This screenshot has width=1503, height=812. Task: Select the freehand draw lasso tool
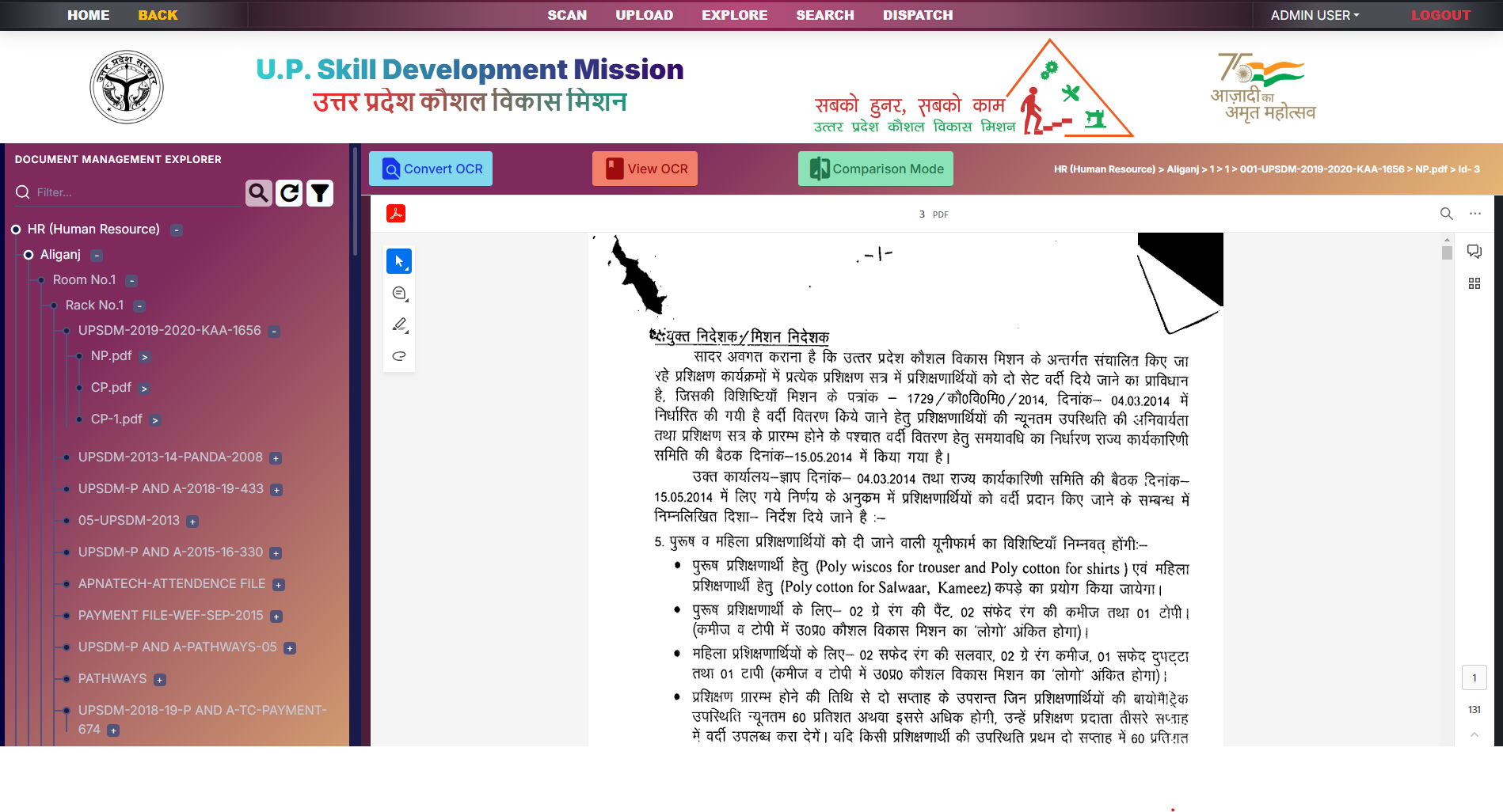[399, 356]
